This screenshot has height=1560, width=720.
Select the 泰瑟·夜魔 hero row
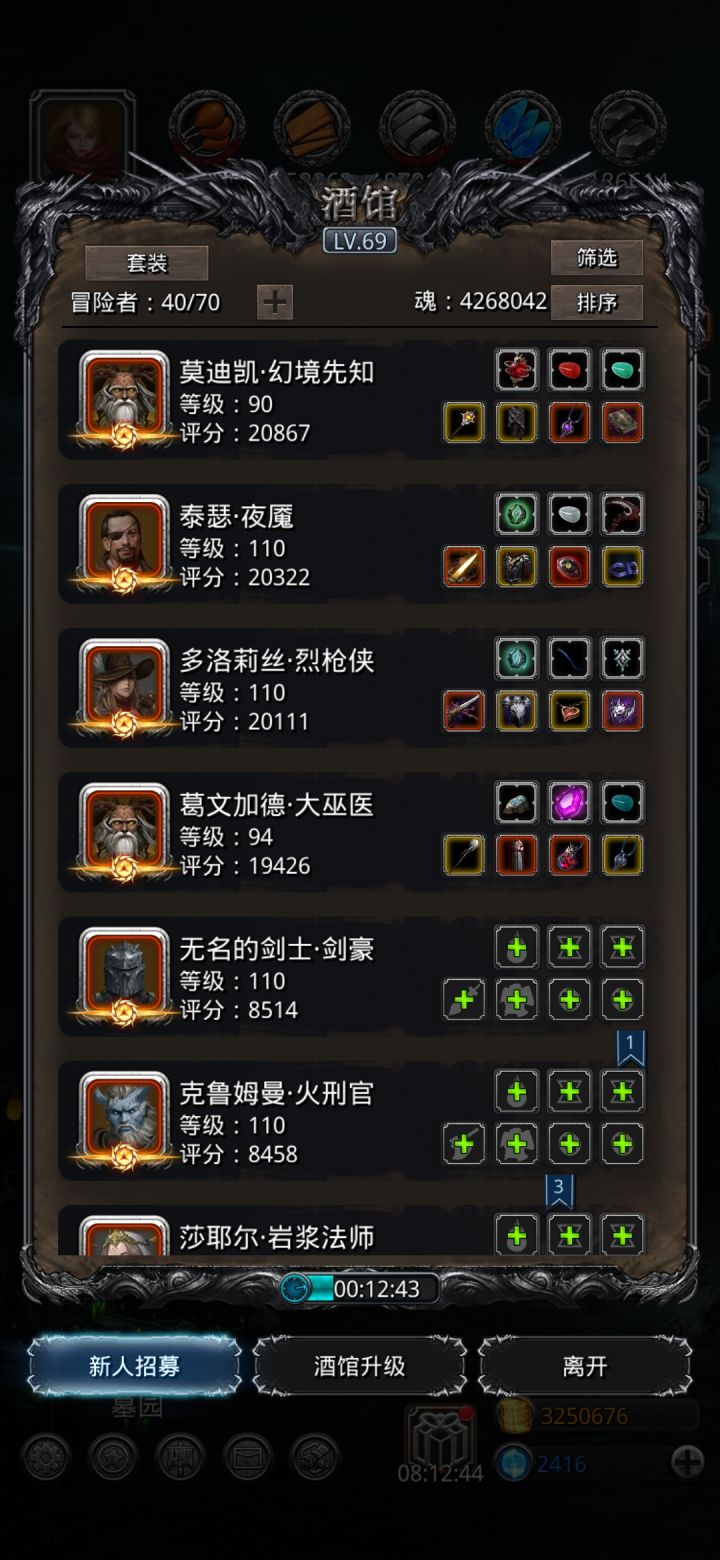[358, 543]
